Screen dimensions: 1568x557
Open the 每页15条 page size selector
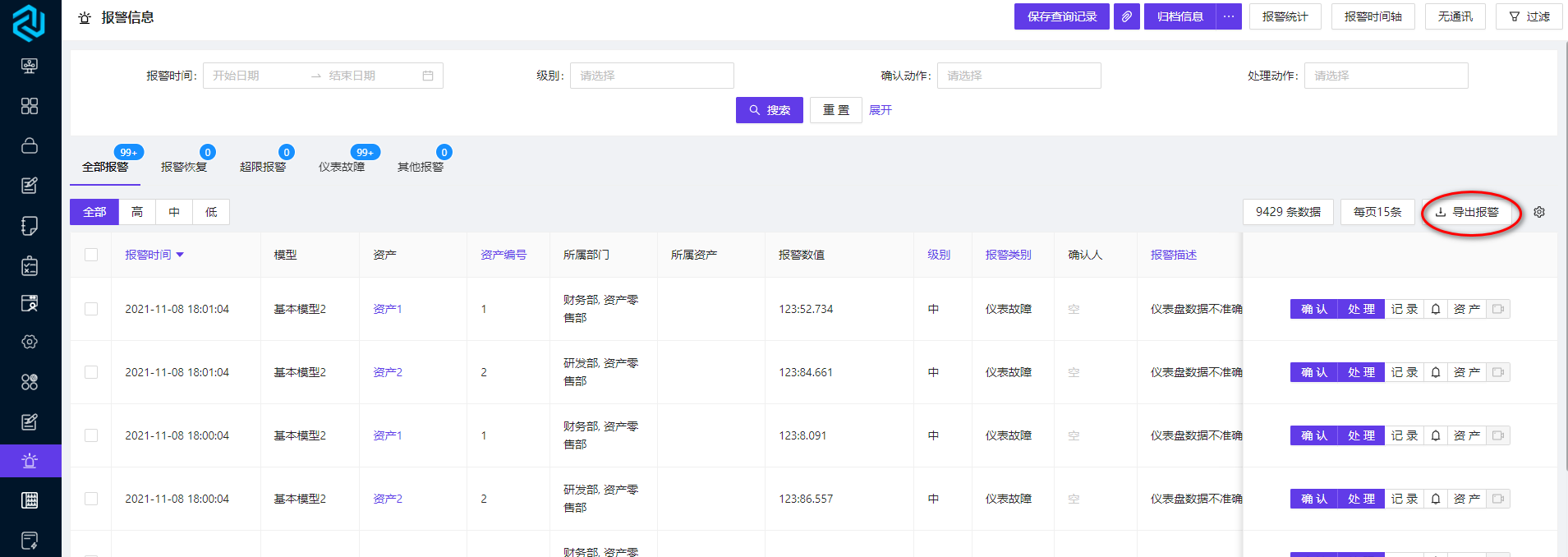point(1377,212)
